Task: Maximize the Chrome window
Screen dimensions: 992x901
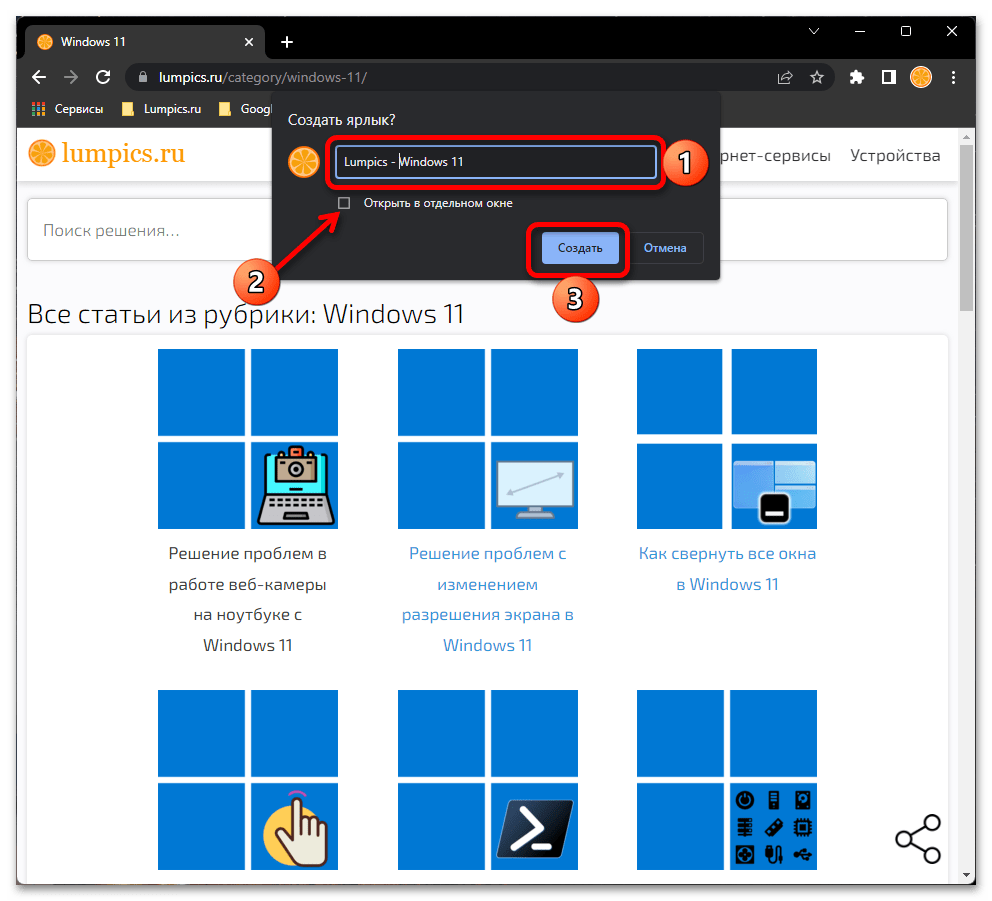Action: tap(906, 31)
